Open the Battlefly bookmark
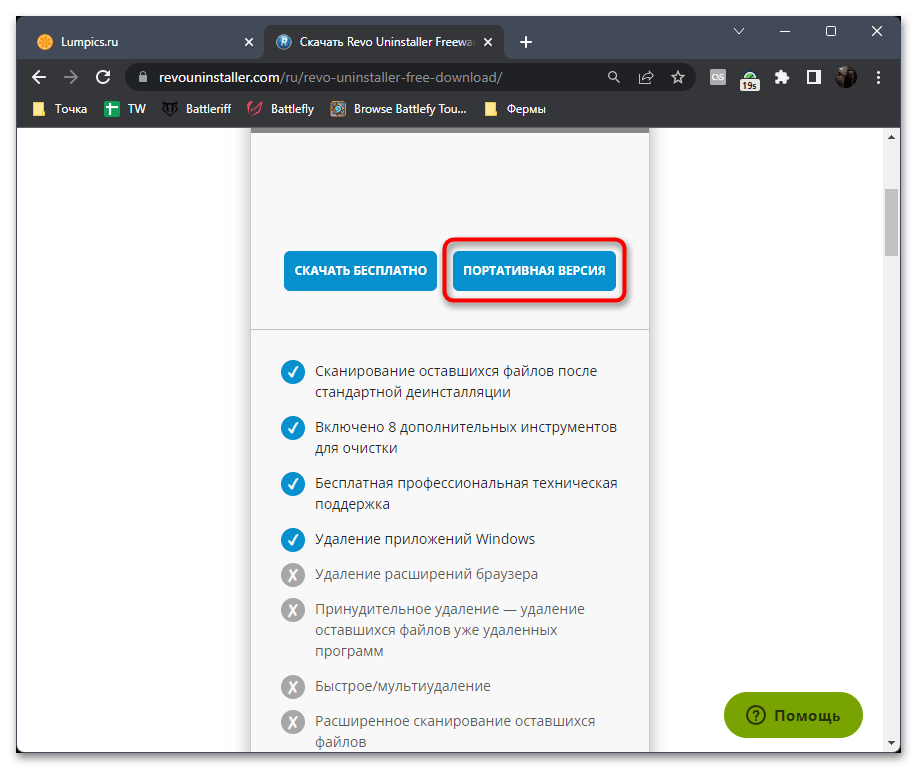This screenshot has width=917, height=769. point(281,109)
